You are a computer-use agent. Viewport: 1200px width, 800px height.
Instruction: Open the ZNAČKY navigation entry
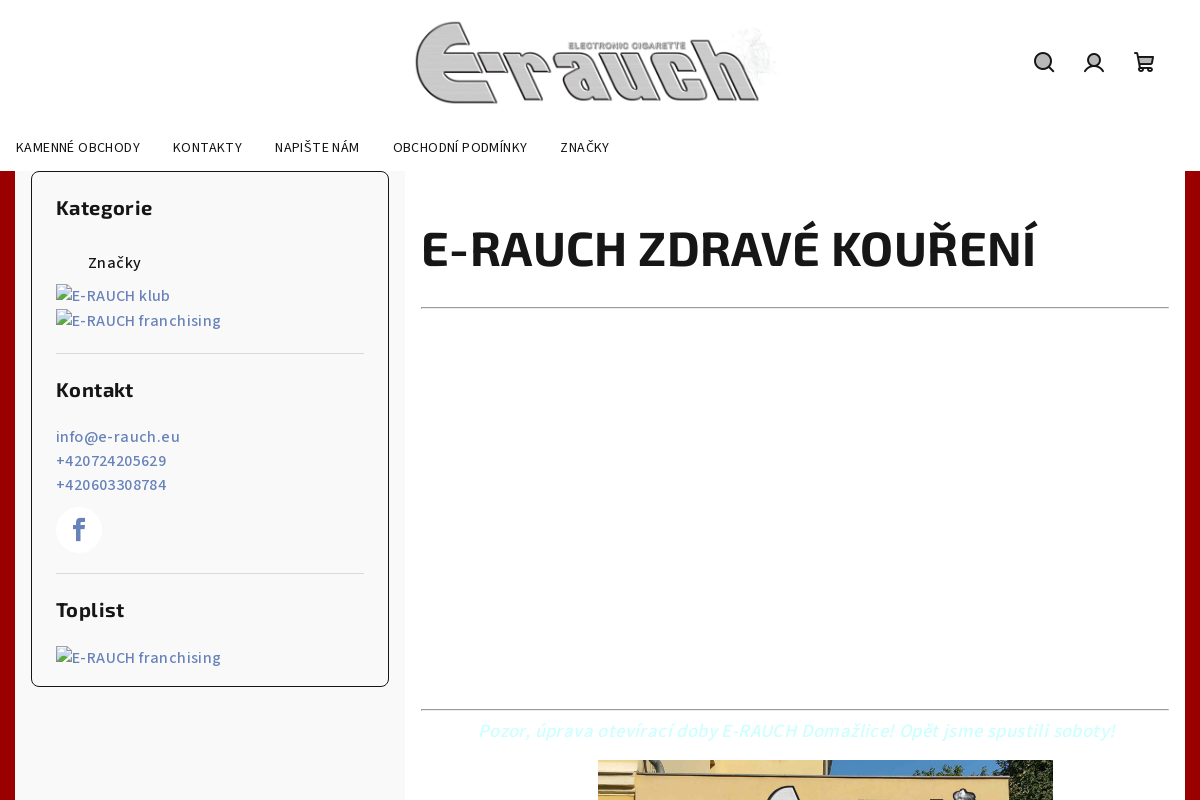(x=584, y=146)
